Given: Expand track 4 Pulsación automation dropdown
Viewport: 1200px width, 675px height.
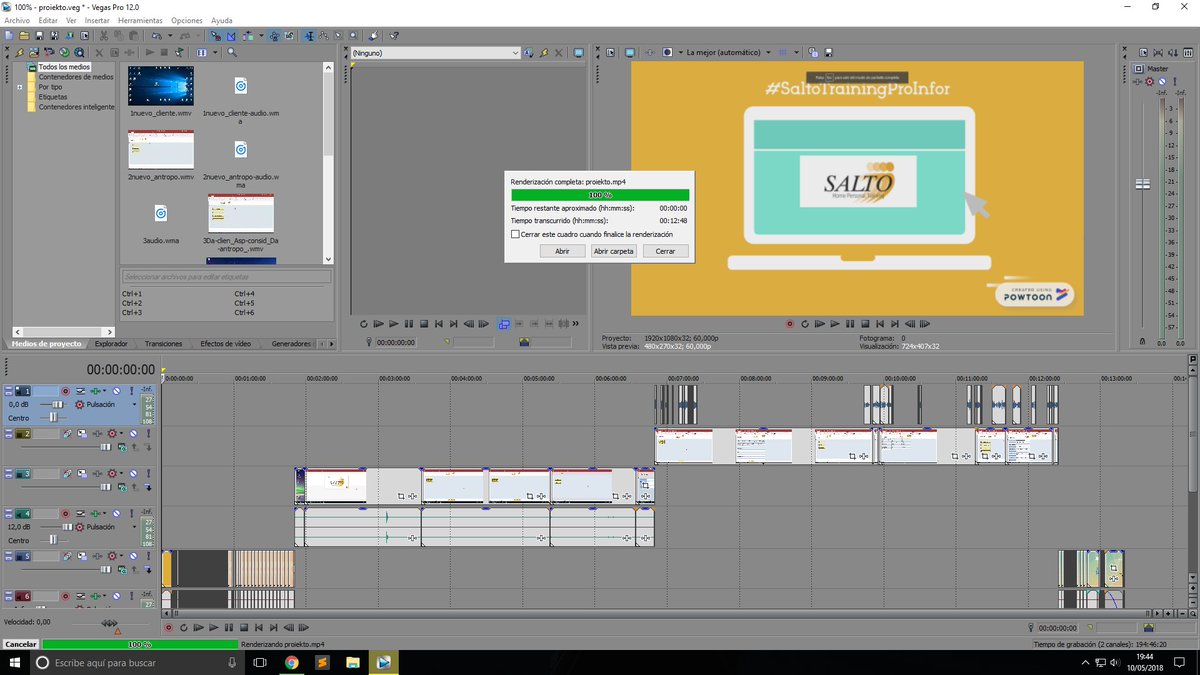Looking at the screenshot, I should tap(134, 527).
